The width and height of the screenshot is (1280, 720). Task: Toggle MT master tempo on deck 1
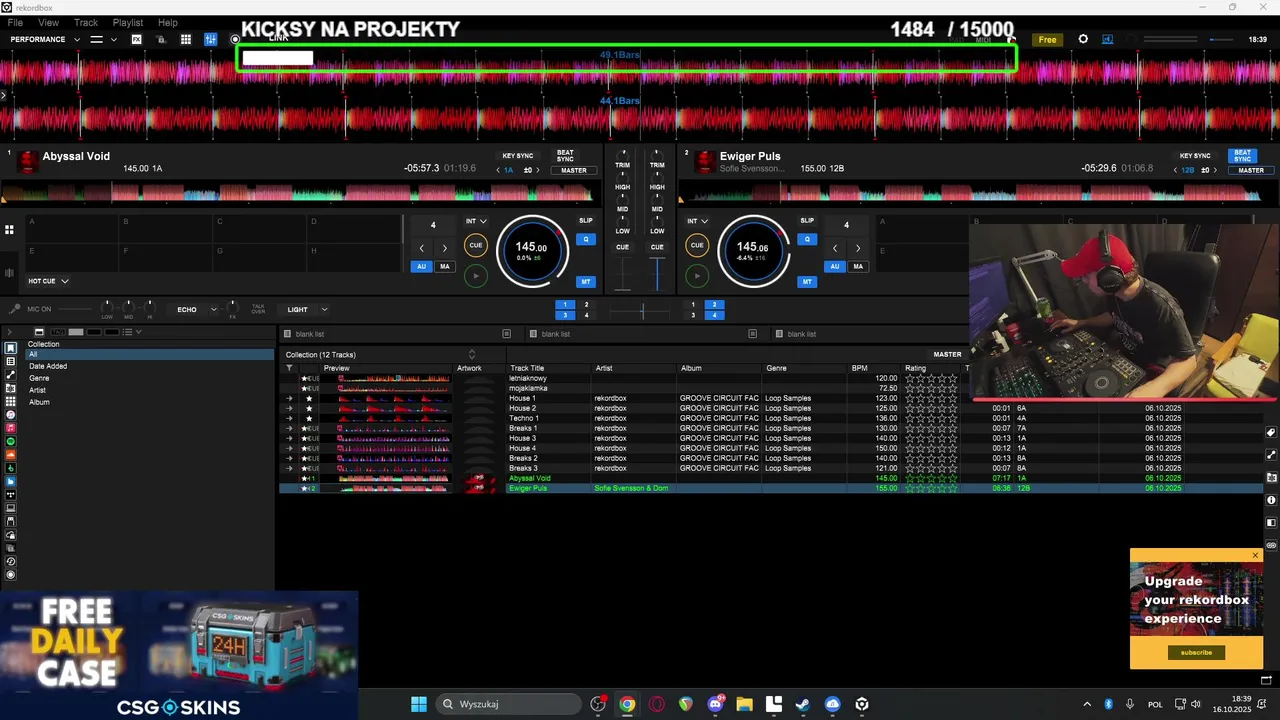tap(586, 282)
